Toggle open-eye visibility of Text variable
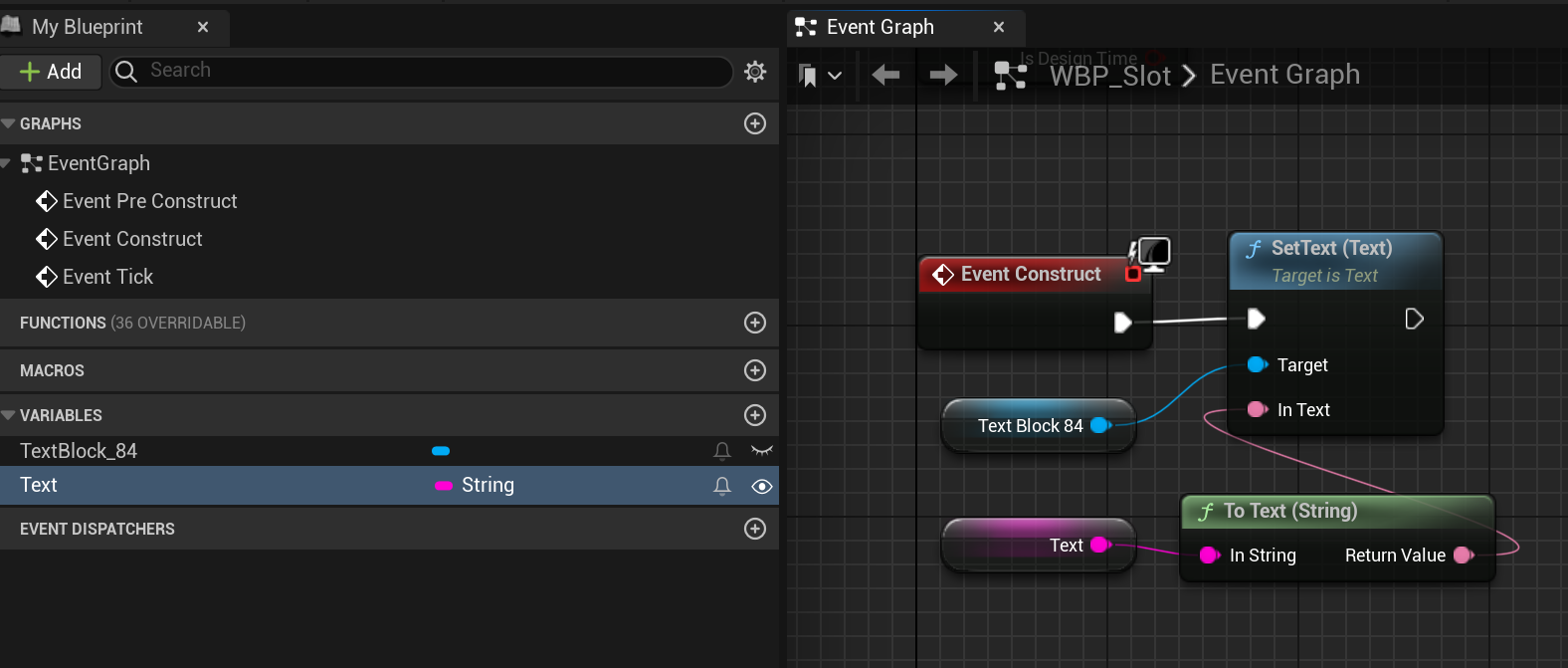The image size is (1568, 668). tap(762, 486)
